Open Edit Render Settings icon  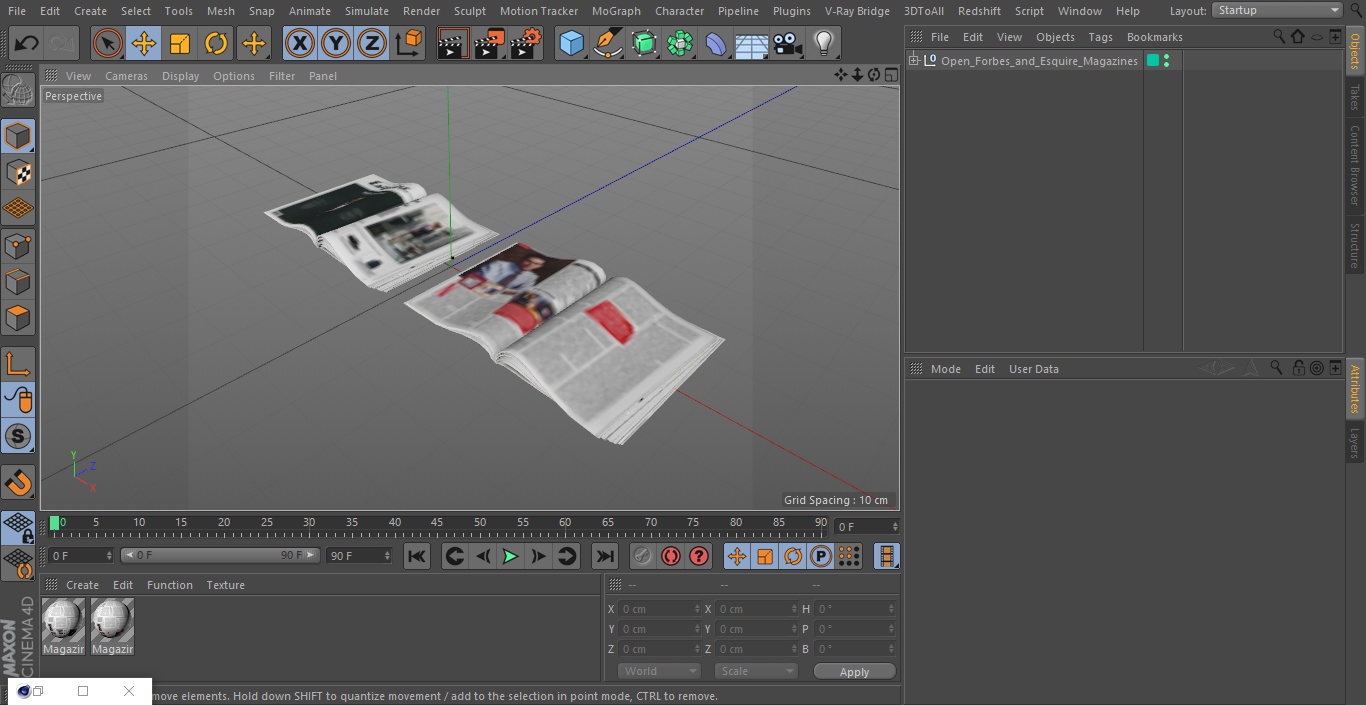tap(526, 43)
